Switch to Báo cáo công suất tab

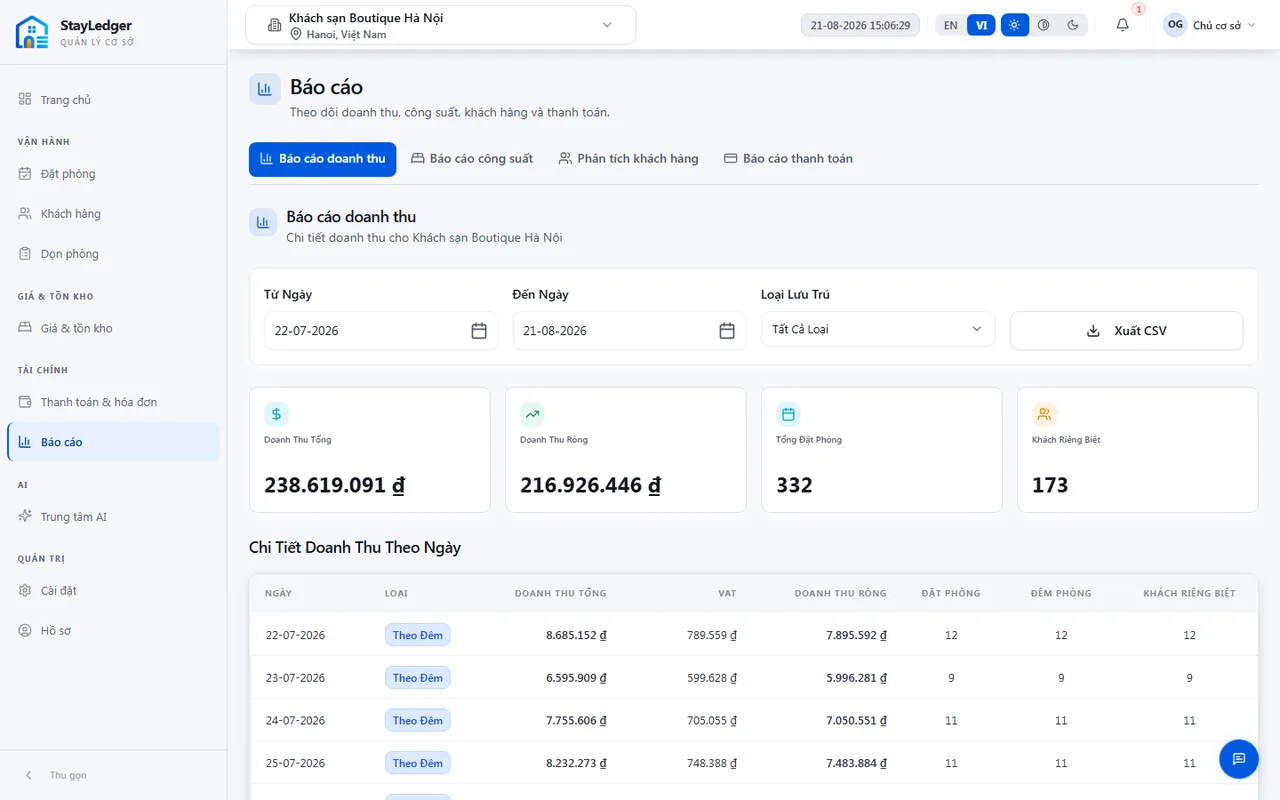(x=472, y=159)
